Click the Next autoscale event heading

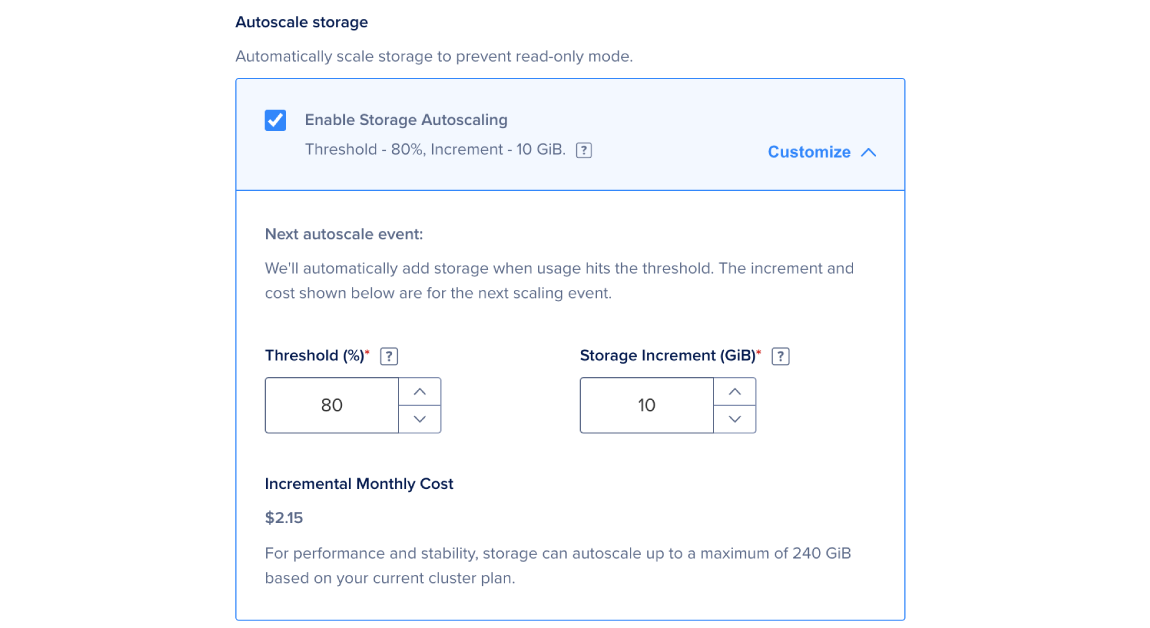344,234
